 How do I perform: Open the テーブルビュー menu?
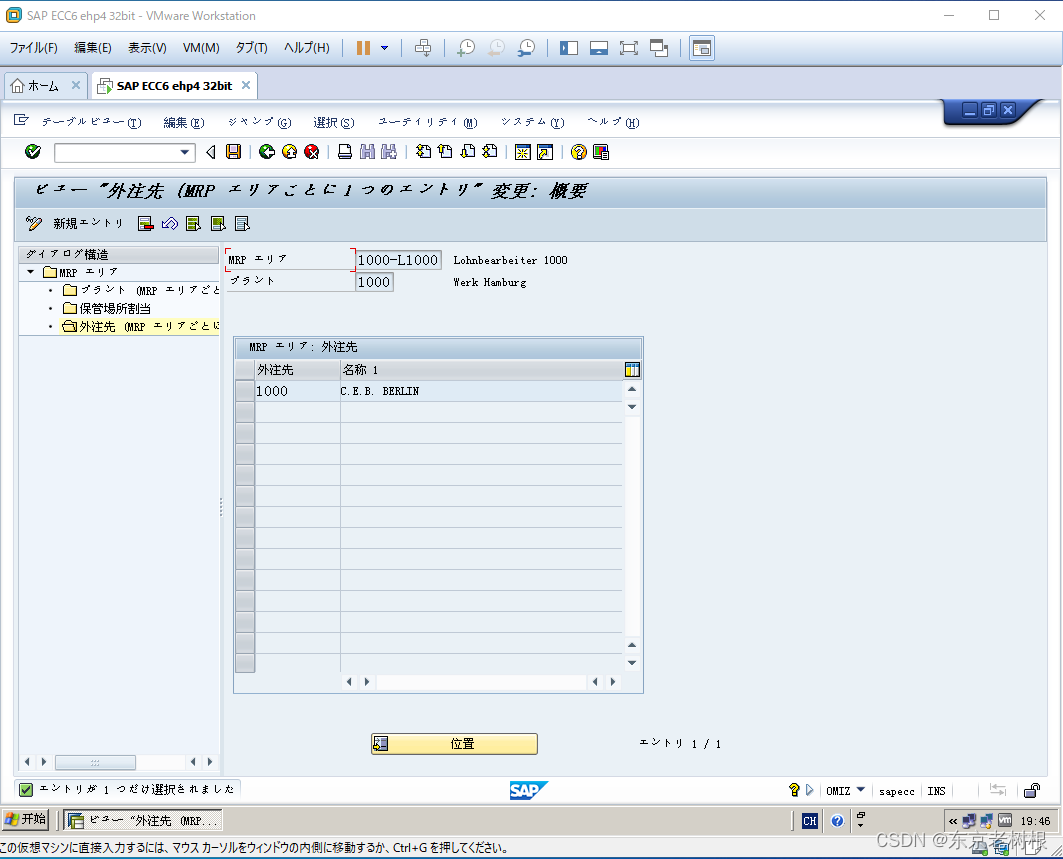[92, 122]
